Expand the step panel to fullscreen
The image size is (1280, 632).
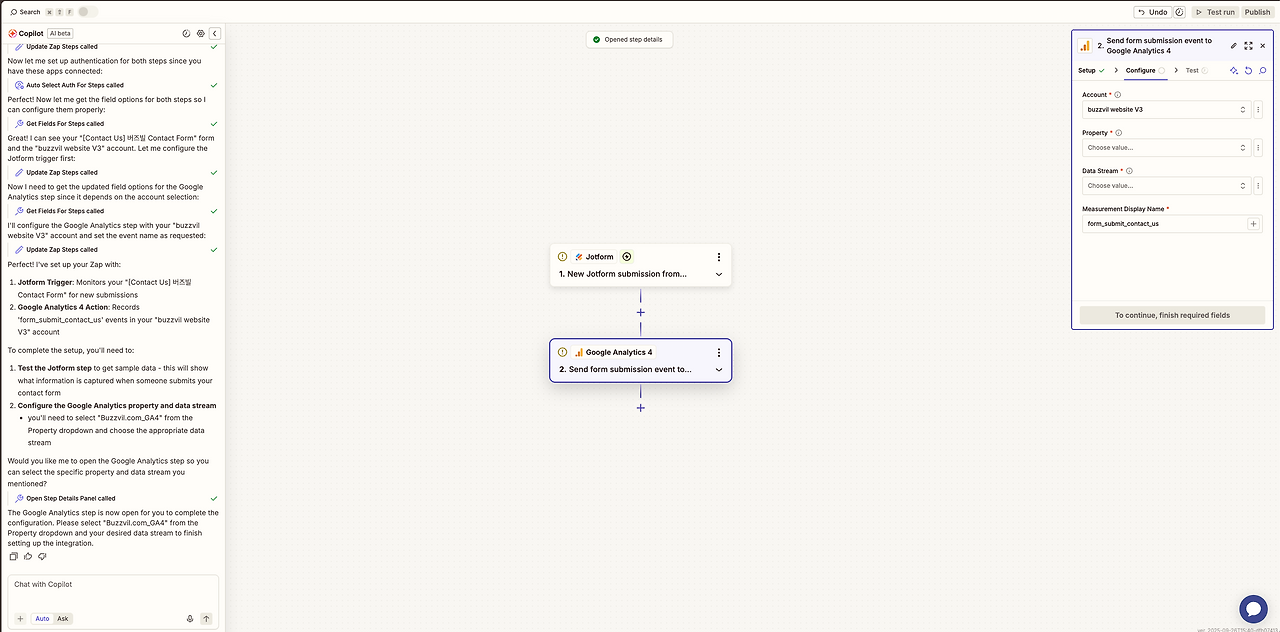1248,45
